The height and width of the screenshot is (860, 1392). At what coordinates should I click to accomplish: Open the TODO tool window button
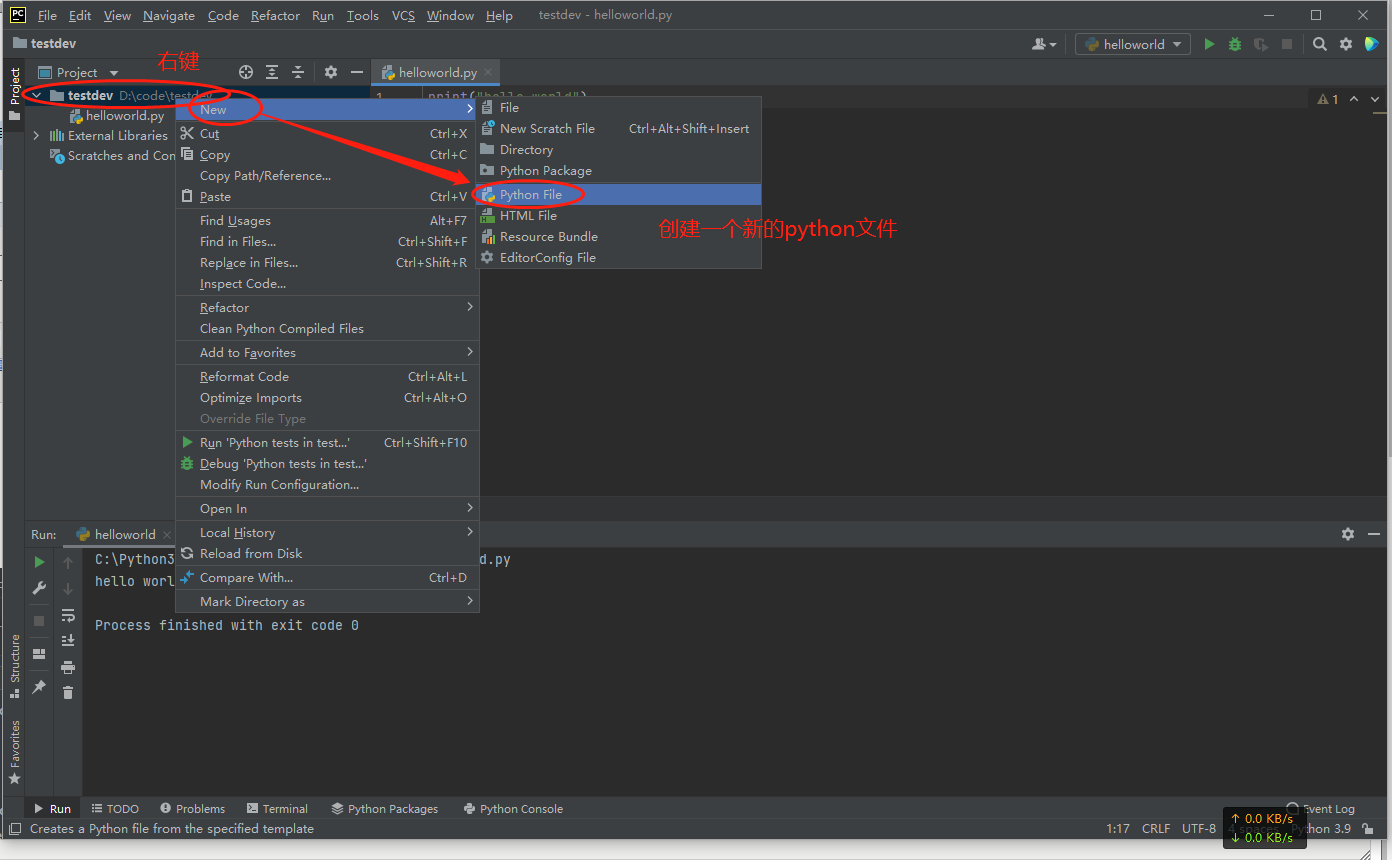(115, 808)
